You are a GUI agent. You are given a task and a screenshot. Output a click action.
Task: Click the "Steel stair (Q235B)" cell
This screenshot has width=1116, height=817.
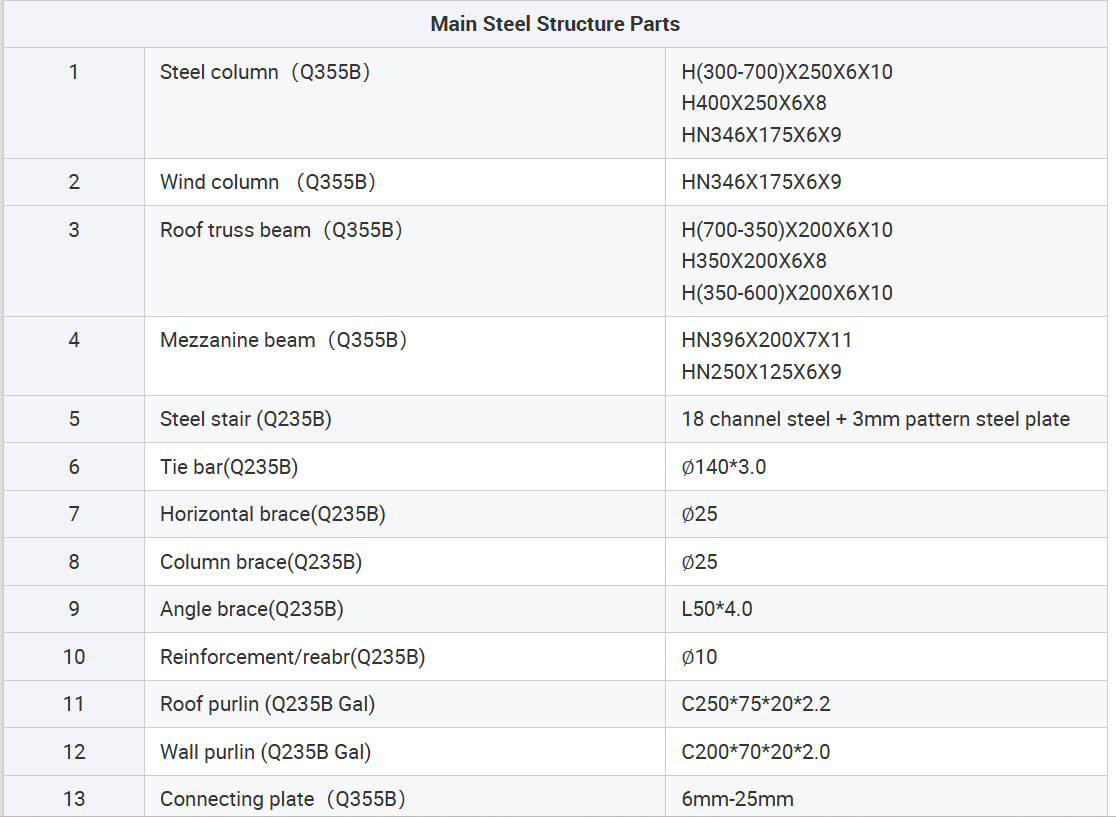pos(245,419)
